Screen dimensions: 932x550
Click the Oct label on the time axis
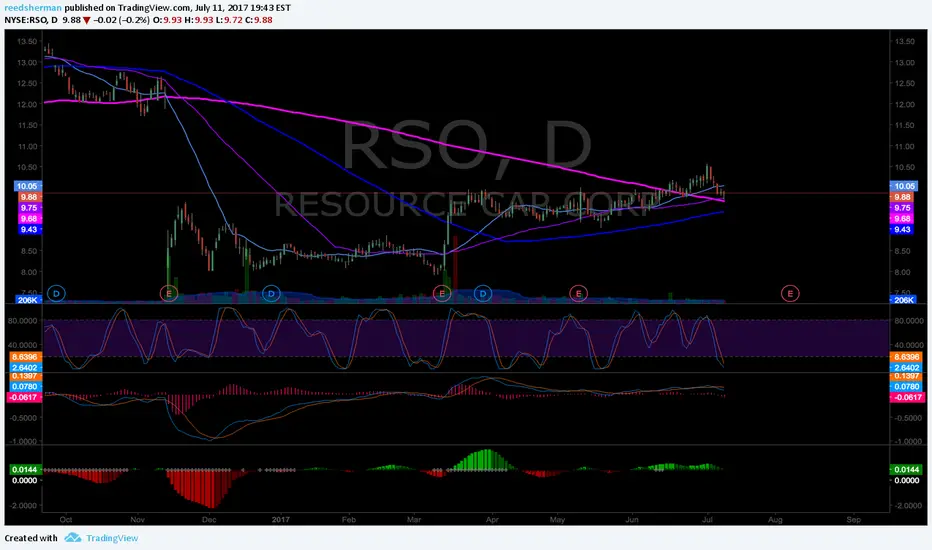coord(66,519)
